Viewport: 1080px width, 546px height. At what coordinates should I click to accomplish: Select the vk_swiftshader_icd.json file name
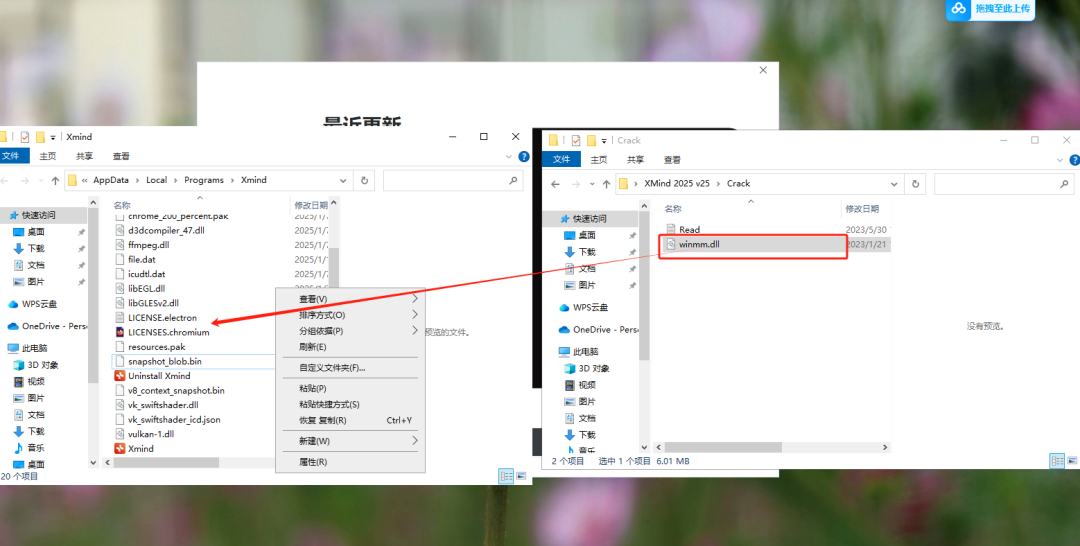[x=174, y=419]
